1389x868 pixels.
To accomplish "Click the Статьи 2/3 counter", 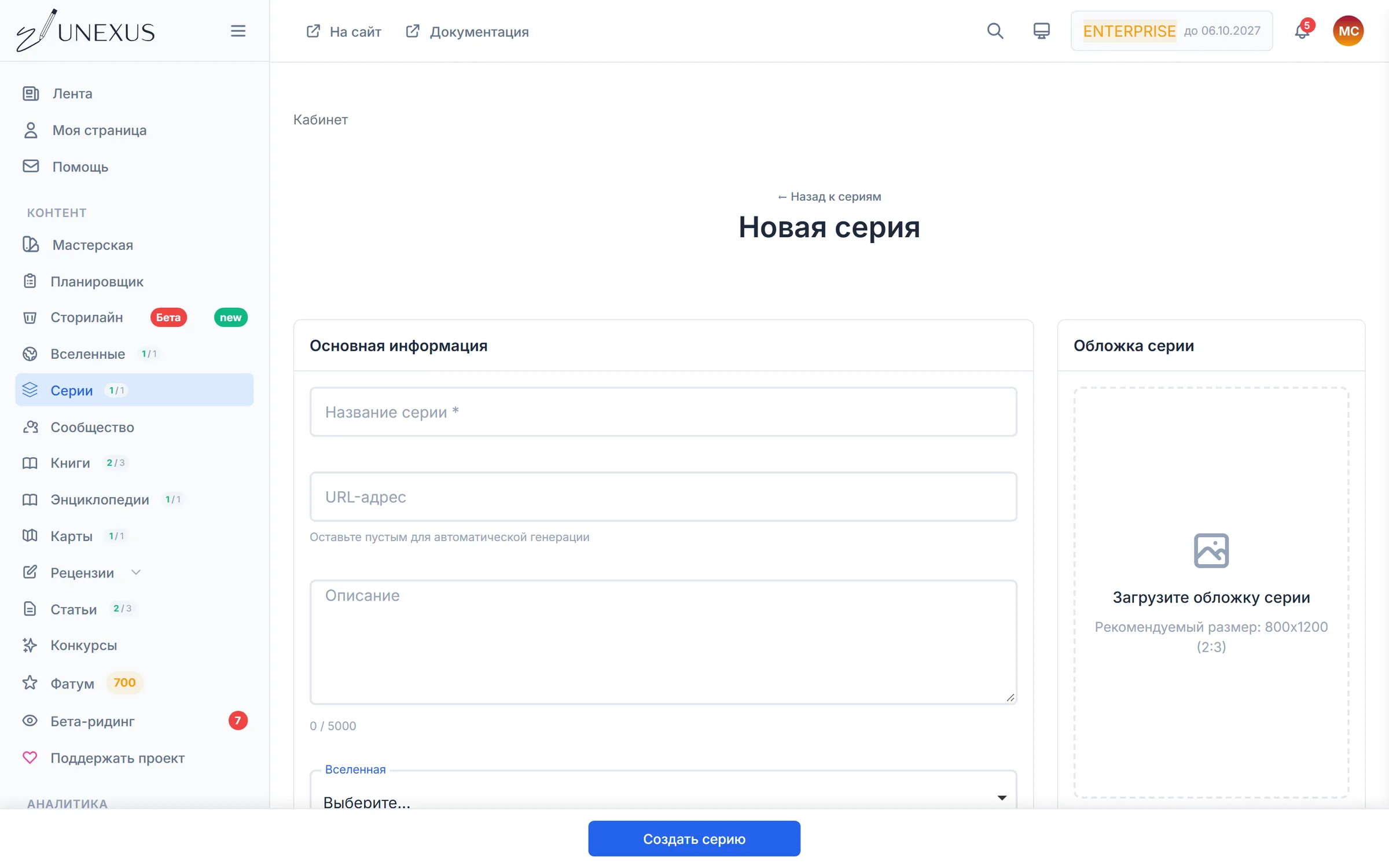I will 122,609.
